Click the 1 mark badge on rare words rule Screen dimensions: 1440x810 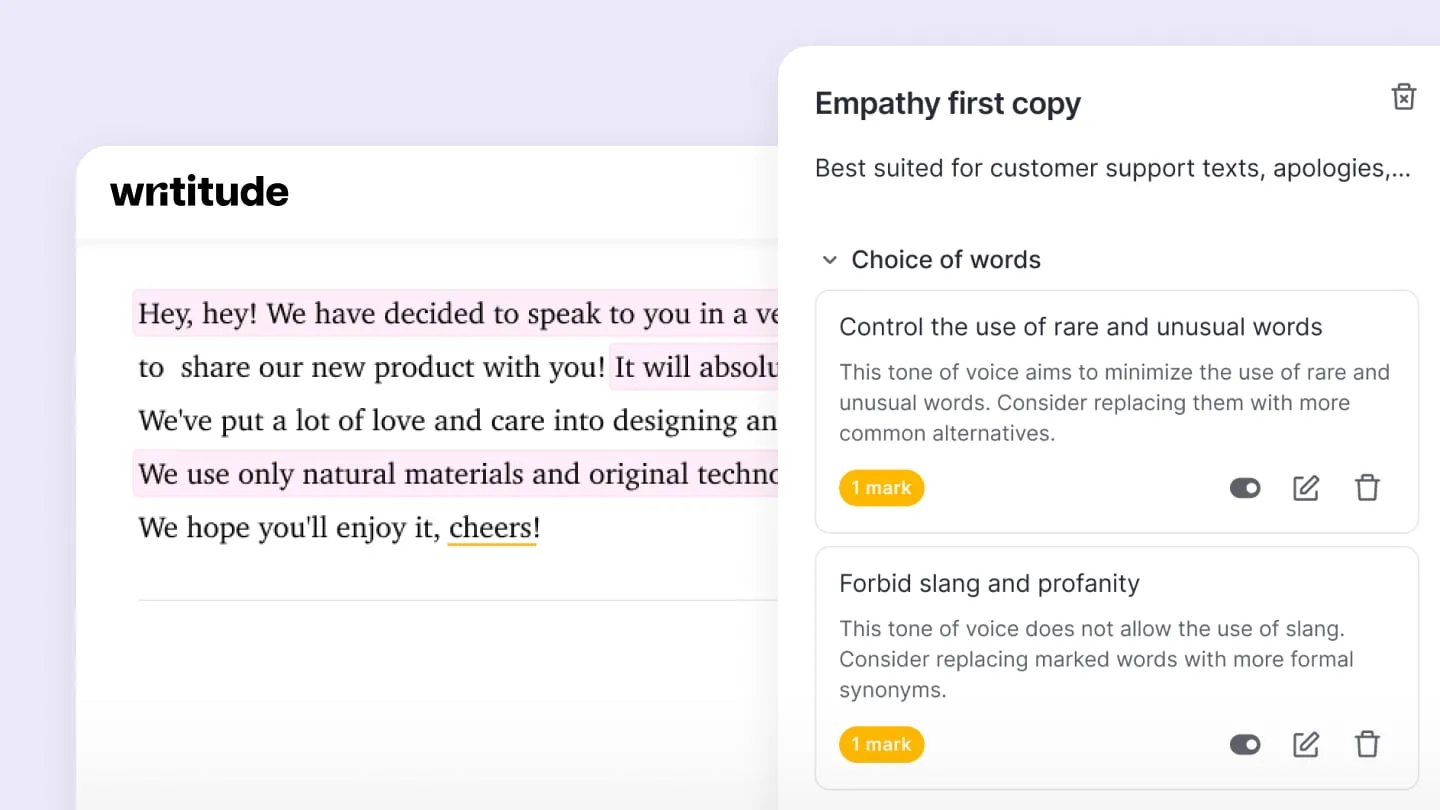tap(881, 488)
